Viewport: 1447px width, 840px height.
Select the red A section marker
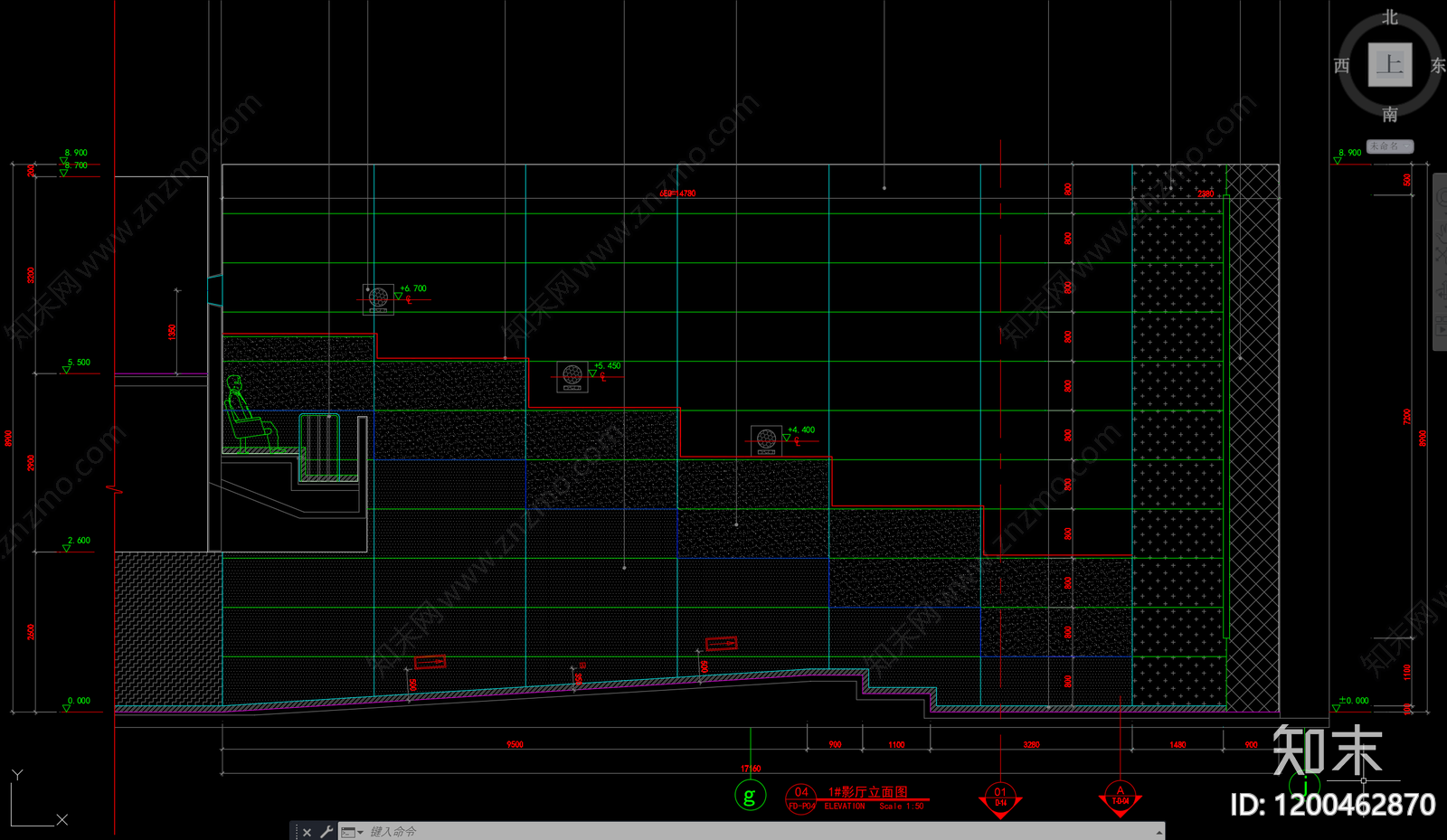pyautogui.click(x=1120, y=798)
